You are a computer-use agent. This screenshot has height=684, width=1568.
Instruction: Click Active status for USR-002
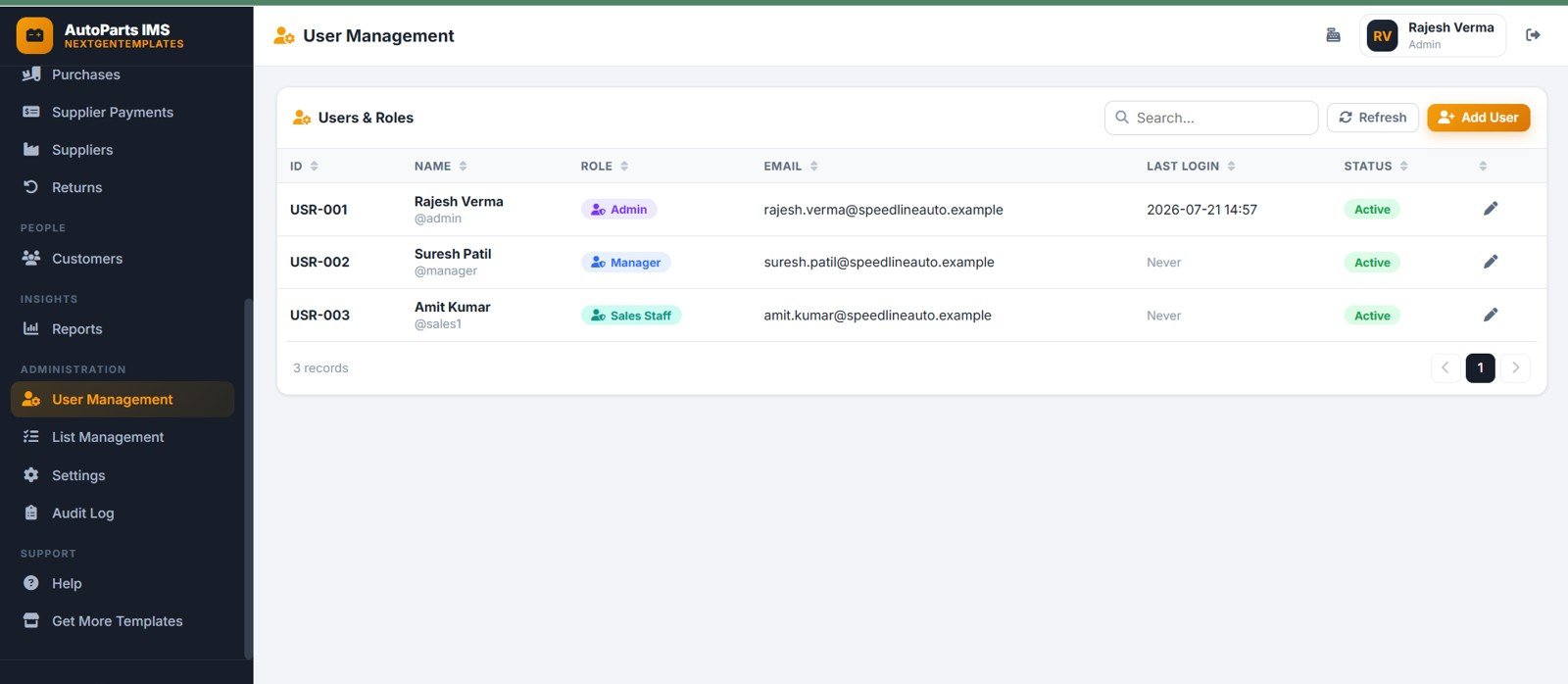coord(1372,263)
